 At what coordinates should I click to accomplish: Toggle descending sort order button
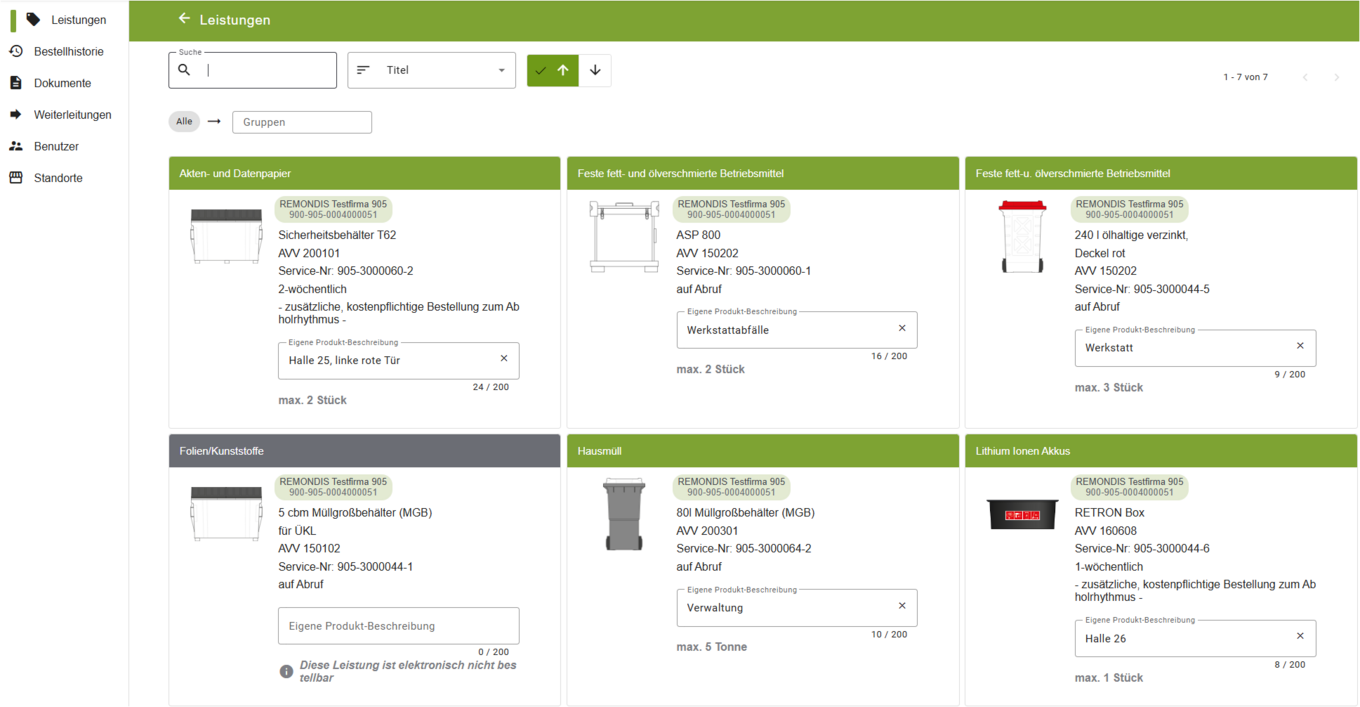coord(595,70)
